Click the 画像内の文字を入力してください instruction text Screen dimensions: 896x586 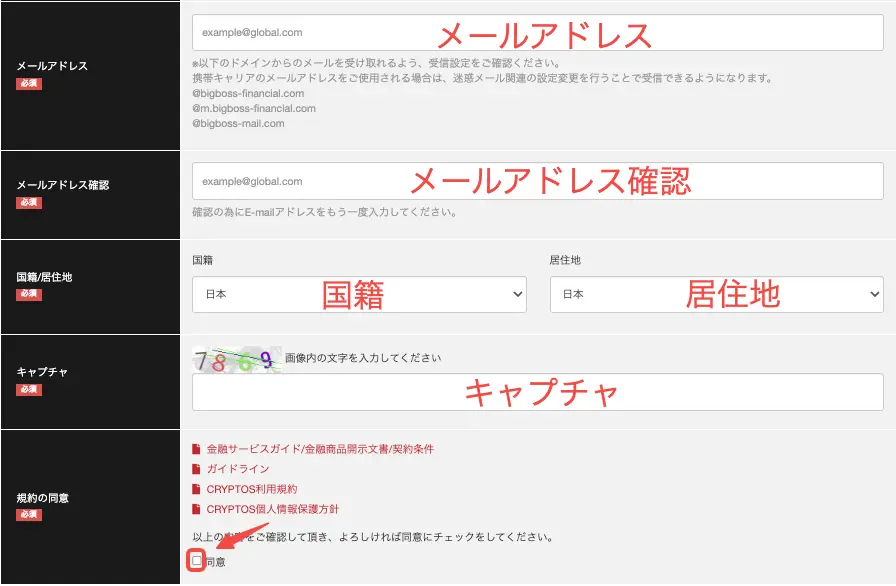point(363,358)
